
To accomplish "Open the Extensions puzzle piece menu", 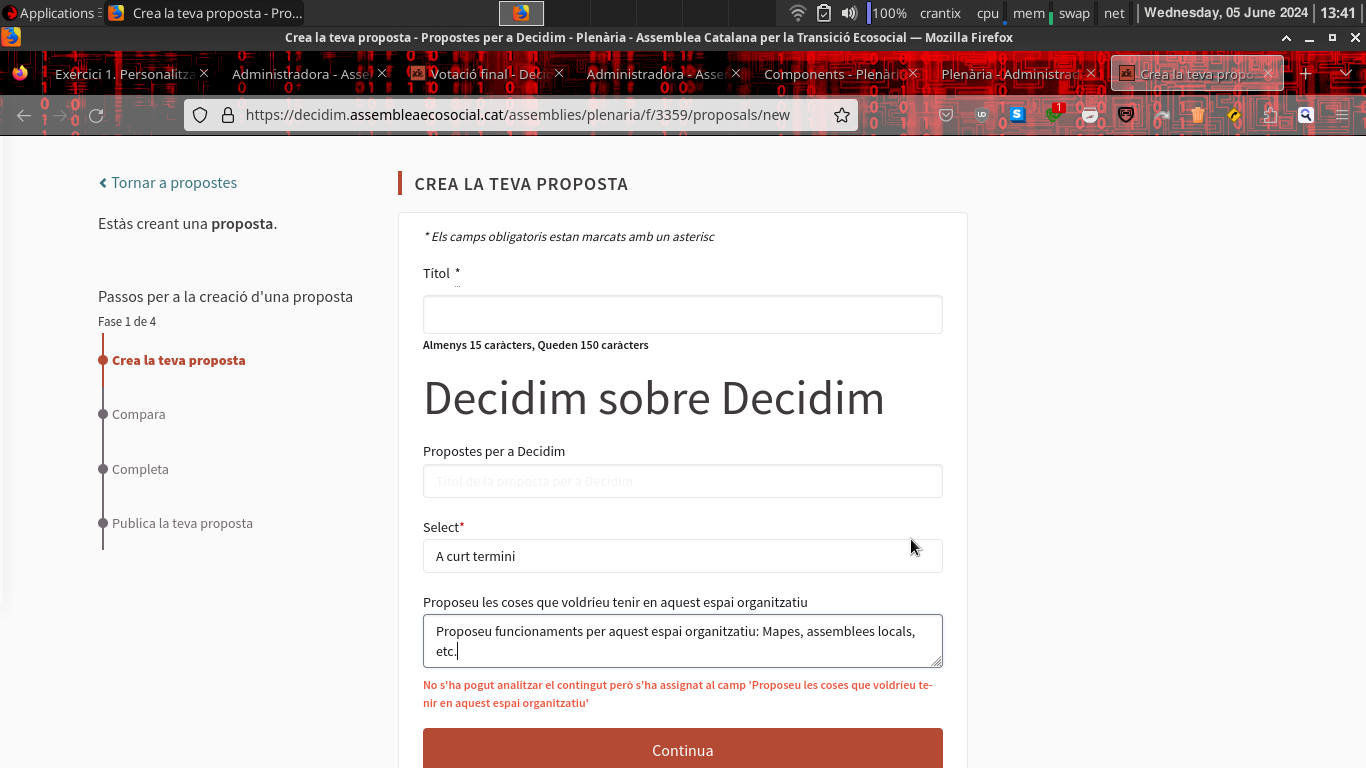I will click(x=1270, y=115).
